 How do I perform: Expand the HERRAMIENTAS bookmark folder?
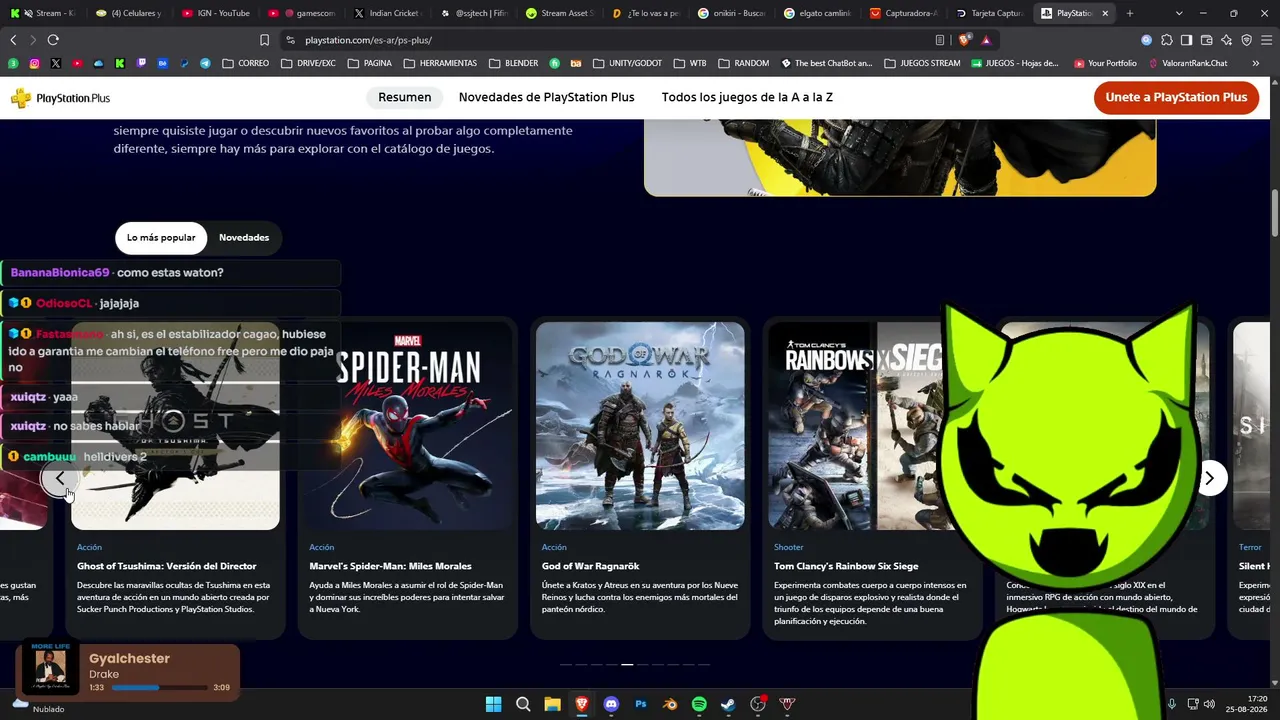point(440,63)
